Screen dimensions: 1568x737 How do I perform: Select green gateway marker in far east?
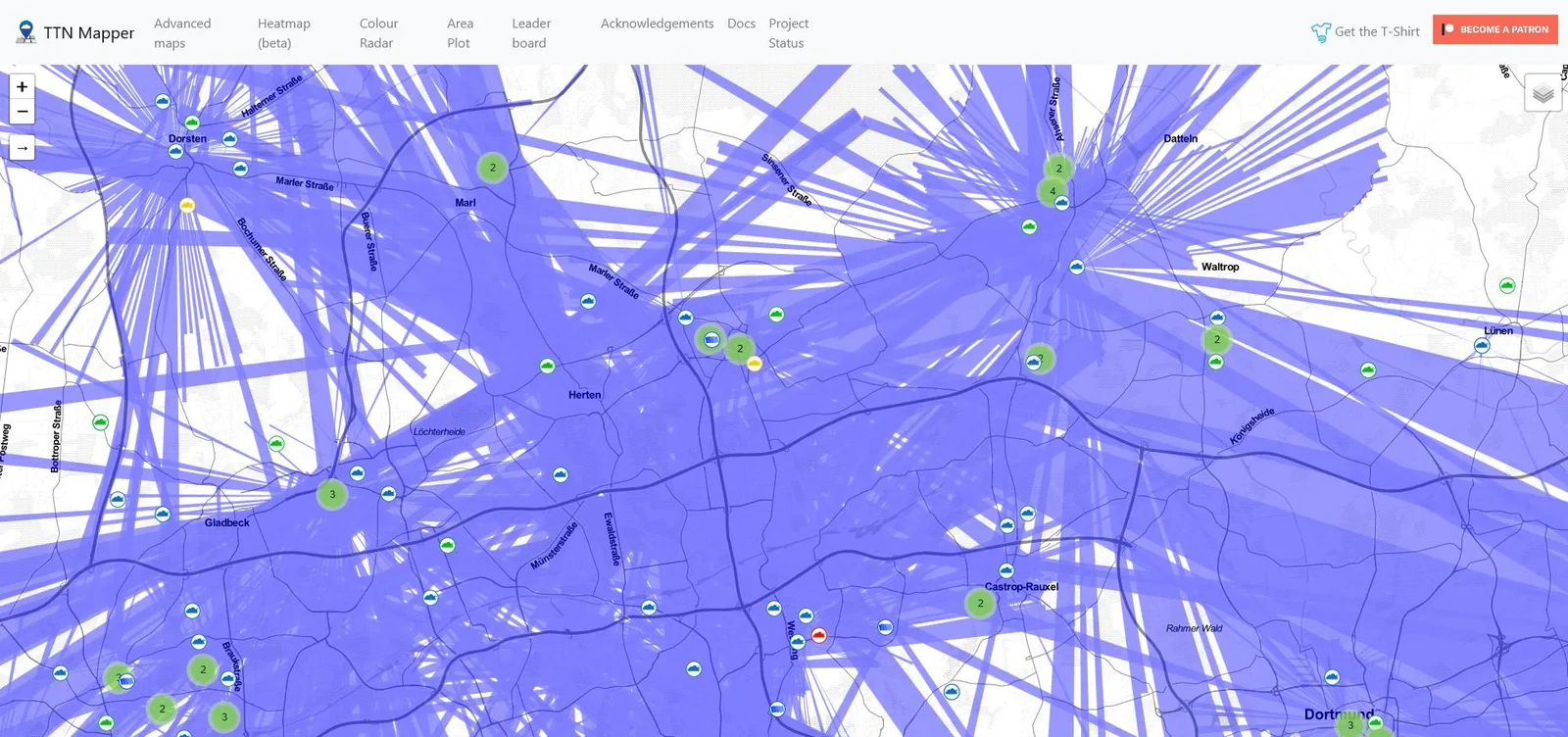click(1507, 285)
